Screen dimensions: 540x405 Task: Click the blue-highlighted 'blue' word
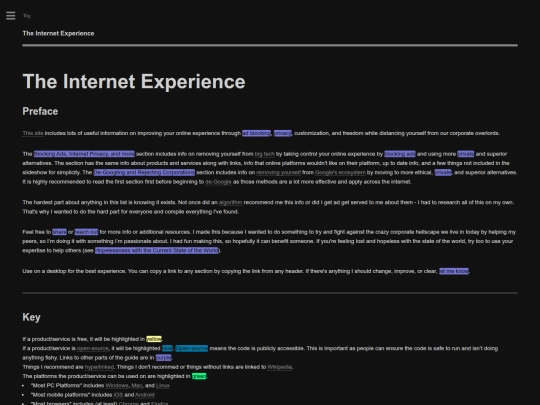[x=167, y=349]
